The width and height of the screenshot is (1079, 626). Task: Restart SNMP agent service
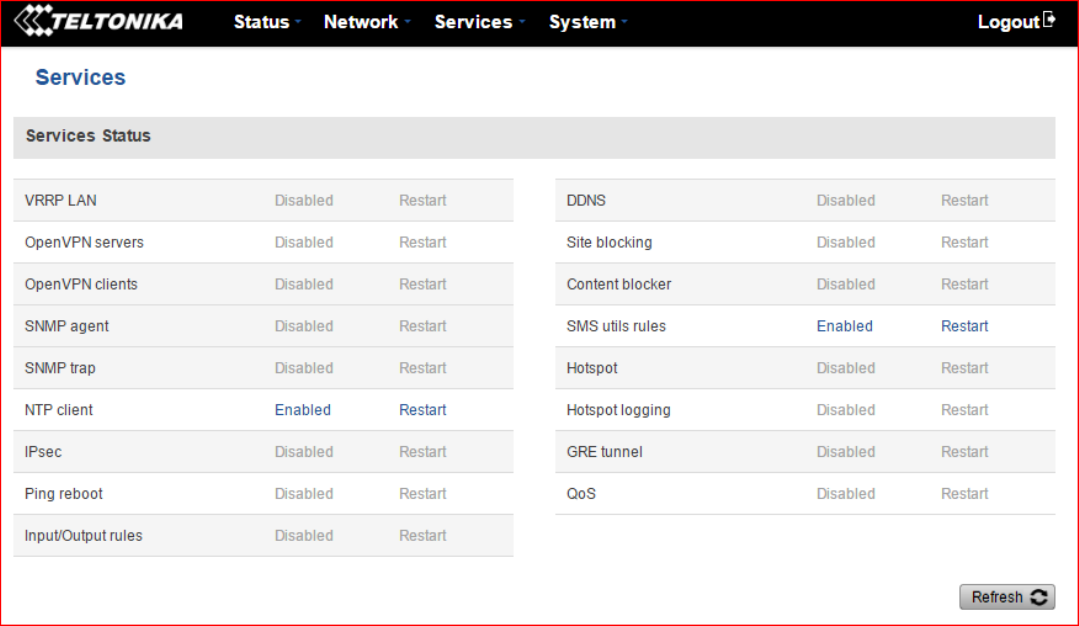click(x=423, y=326)
